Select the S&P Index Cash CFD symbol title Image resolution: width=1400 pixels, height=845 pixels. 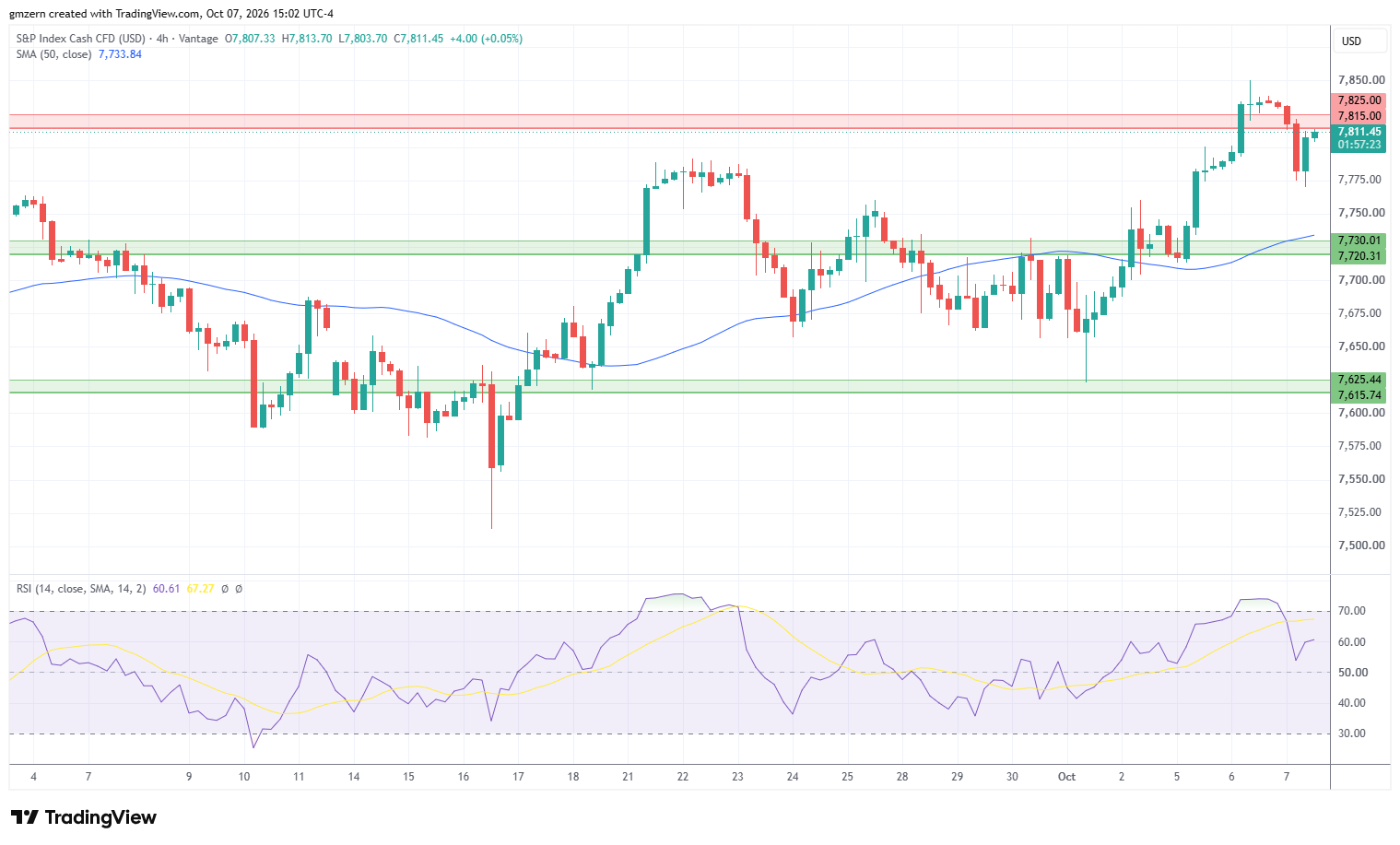(81, 39)
